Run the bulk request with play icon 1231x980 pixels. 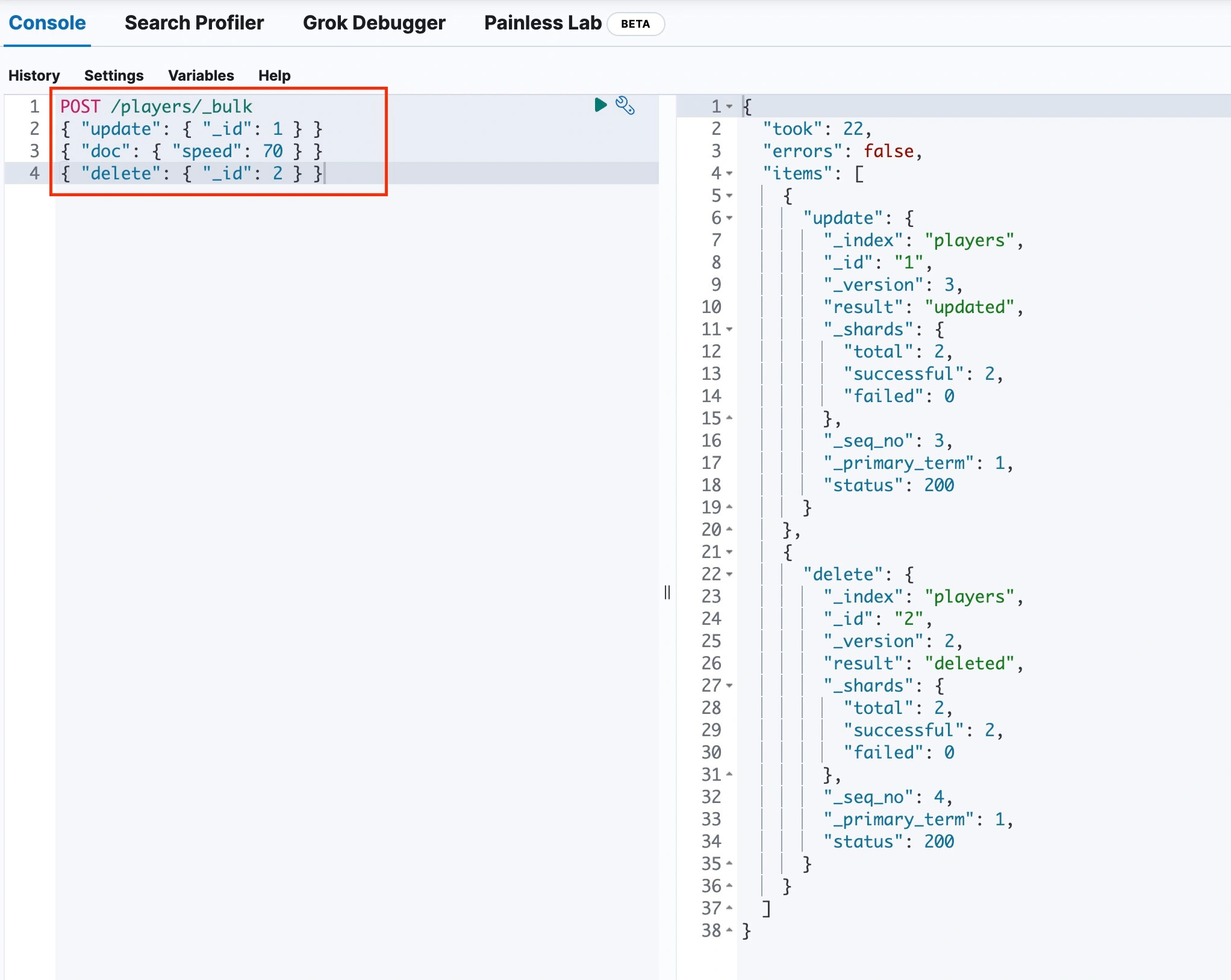coord(600,105)
